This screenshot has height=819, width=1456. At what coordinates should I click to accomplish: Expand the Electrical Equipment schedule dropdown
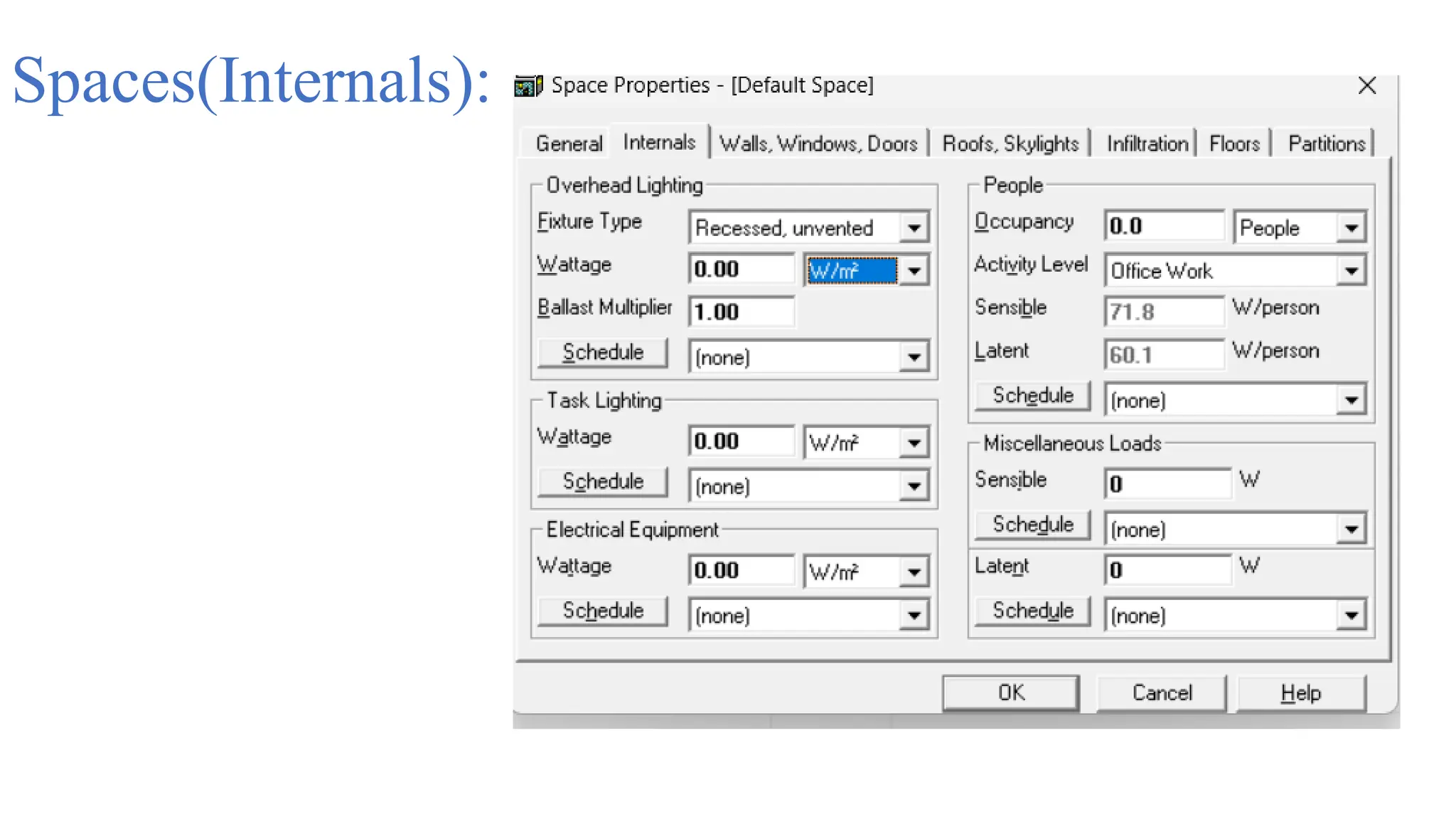[x=914, y=616]
